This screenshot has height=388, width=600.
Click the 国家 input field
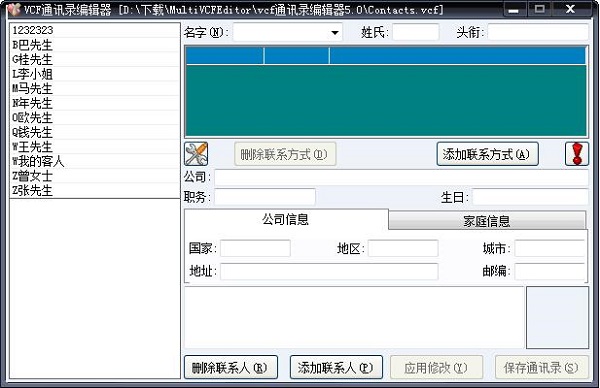point(255,248)
